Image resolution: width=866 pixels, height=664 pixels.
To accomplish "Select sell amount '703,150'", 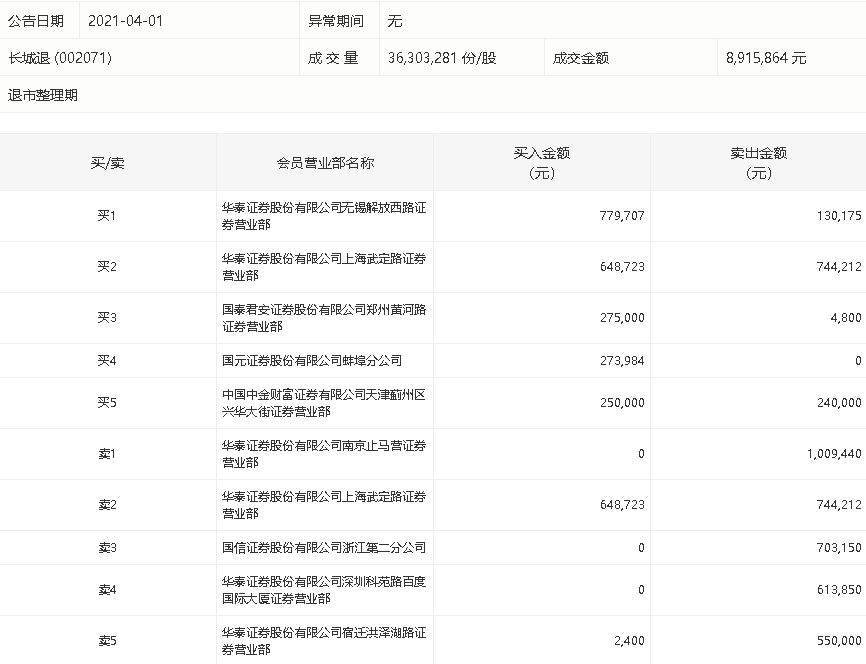I will point(839,548).
